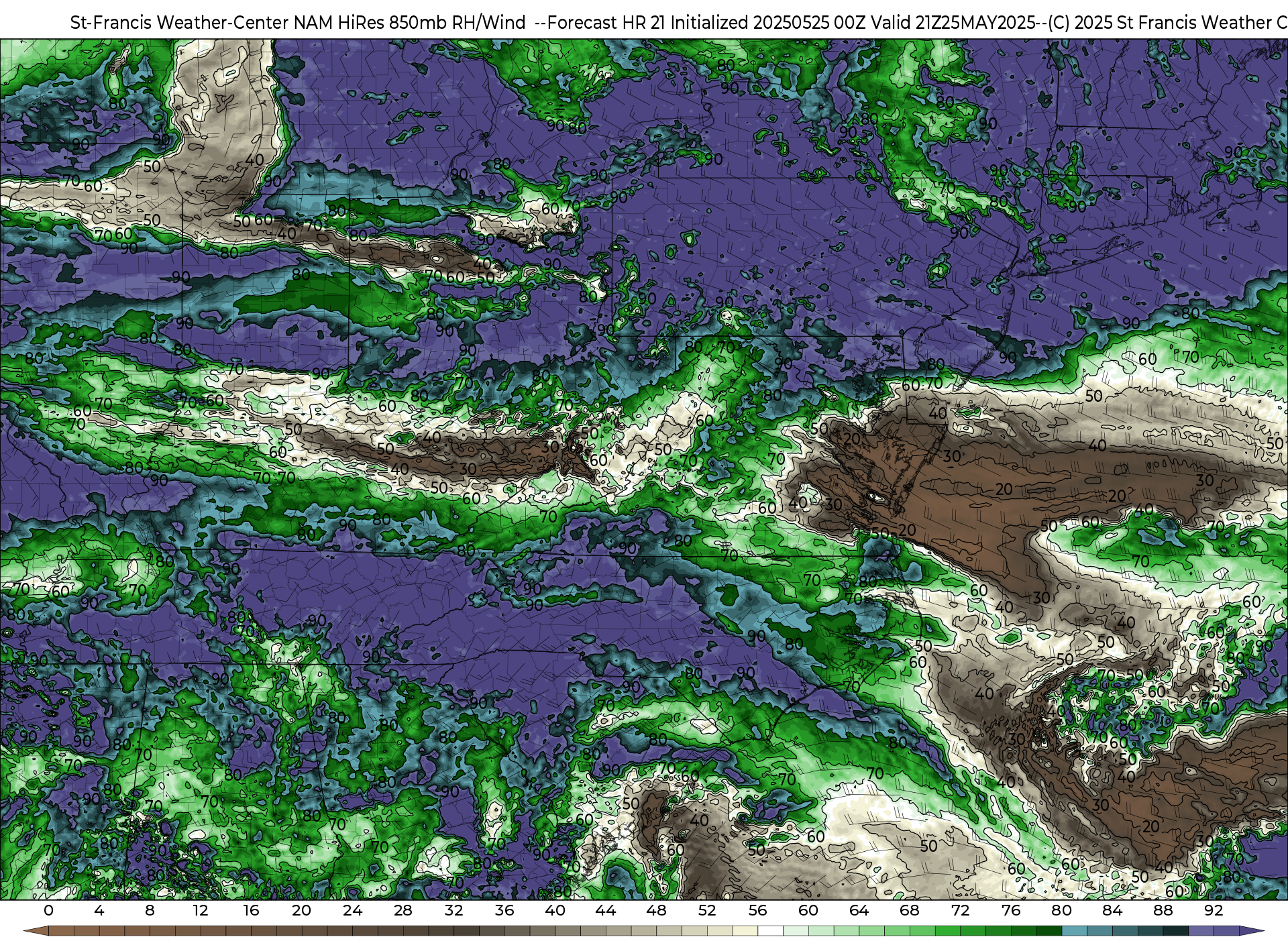Screen dimensions: 1288x939
Task: Click the colorbar tick label 68
Action: (x=910, y=910)
